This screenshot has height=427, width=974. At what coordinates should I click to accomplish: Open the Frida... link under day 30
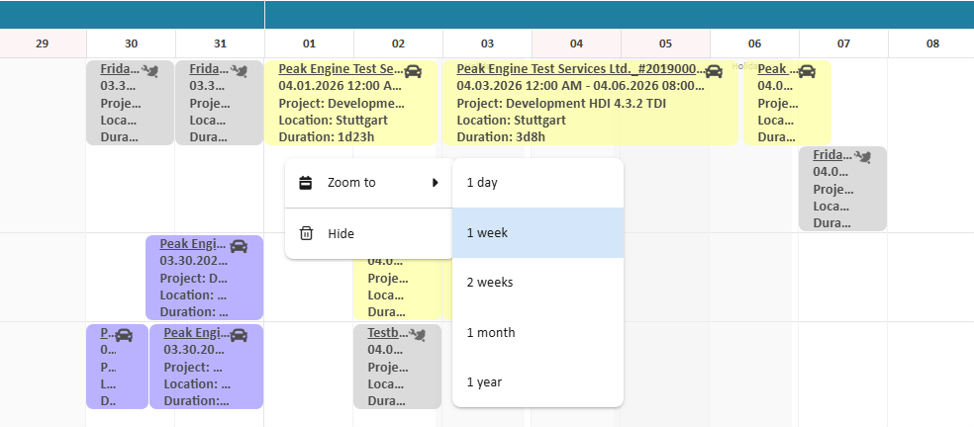[x=121, y=68]
